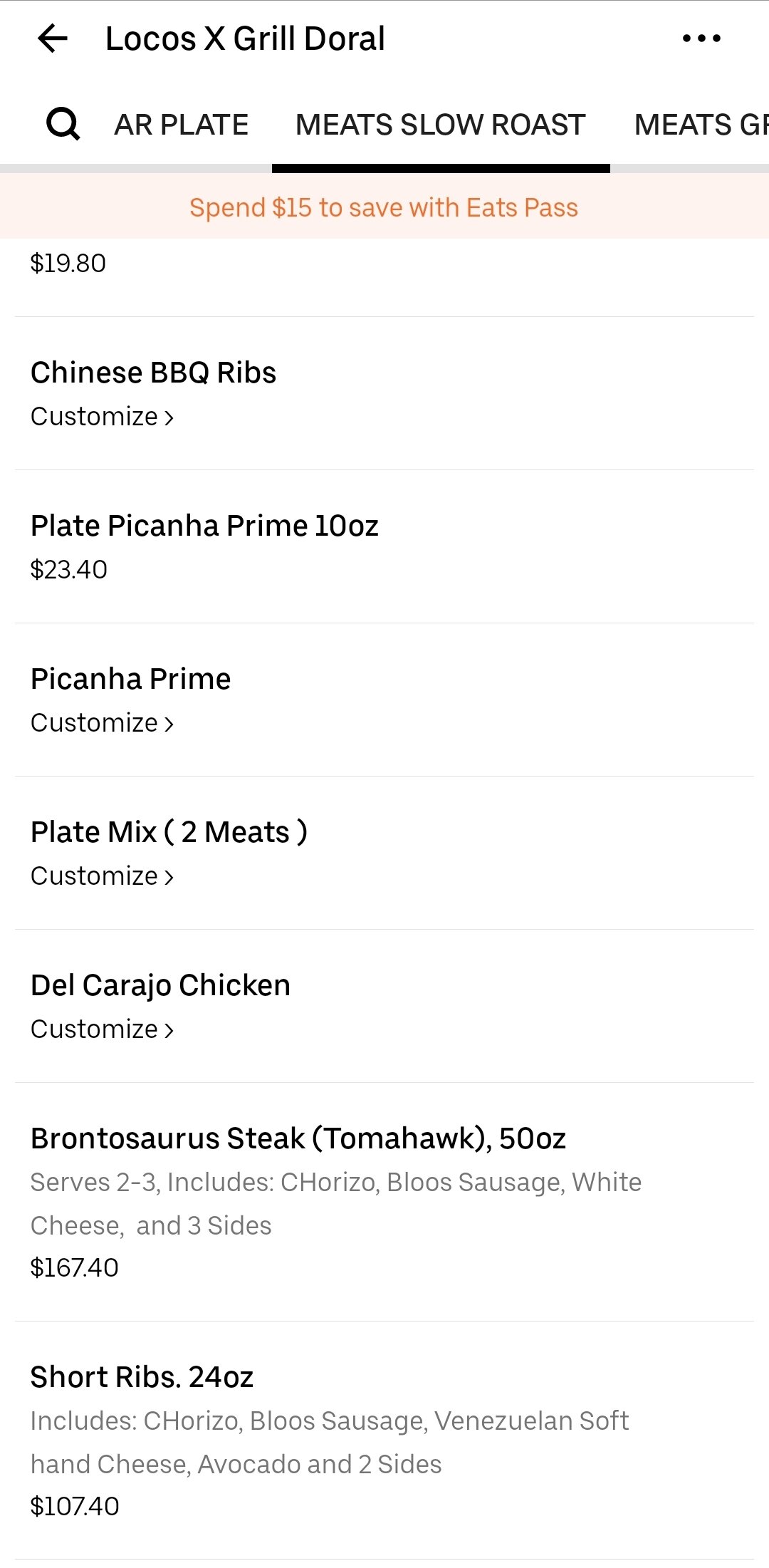Screen dimensions: 769x1568
Task: Choose Plate Mix (2 Meats) item
Action: pos(169,832)
